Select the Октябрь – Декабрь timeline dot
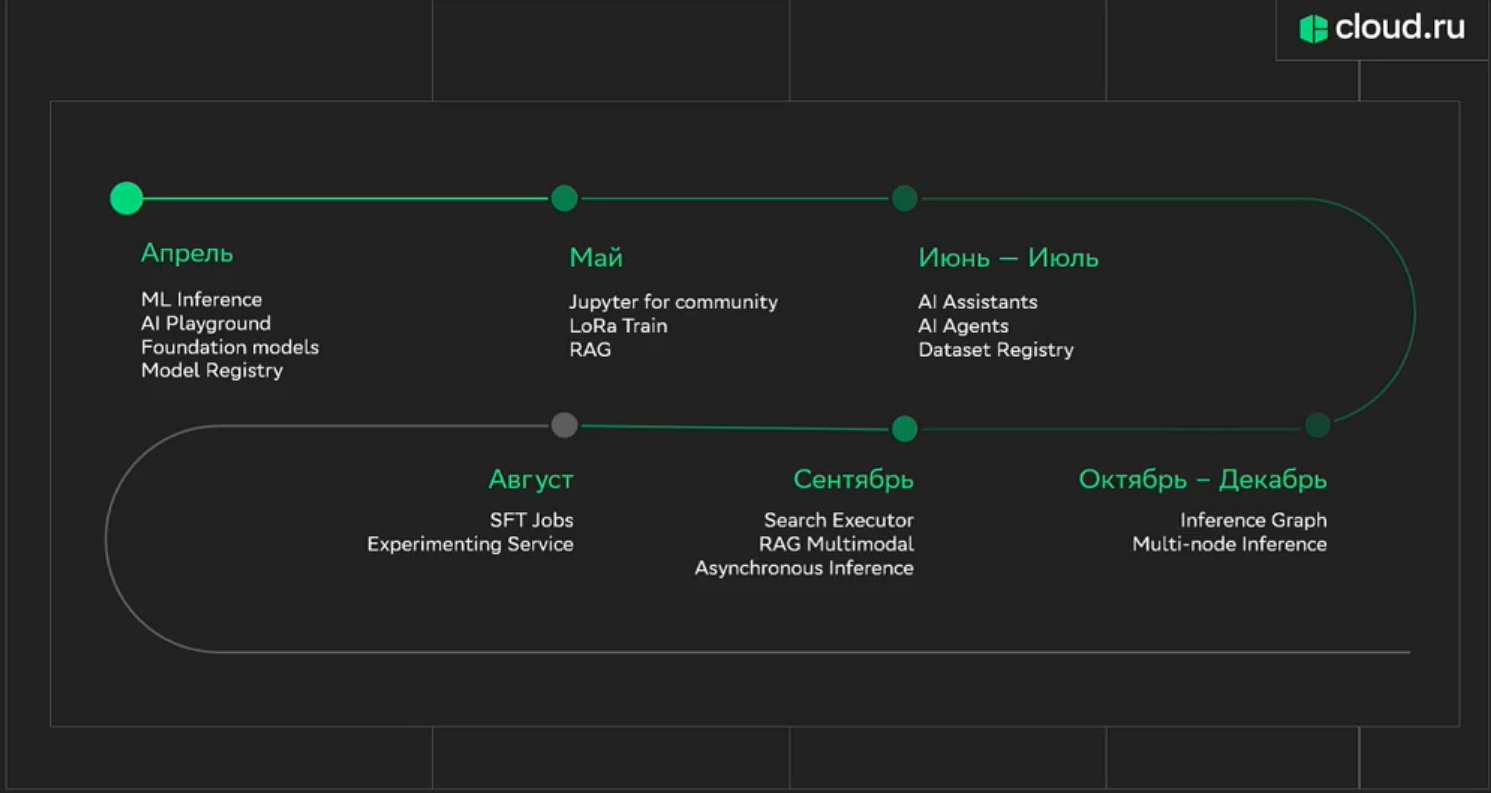Screen dimensions: 1491x793 pyautogui.click(x=1318, y=425)
